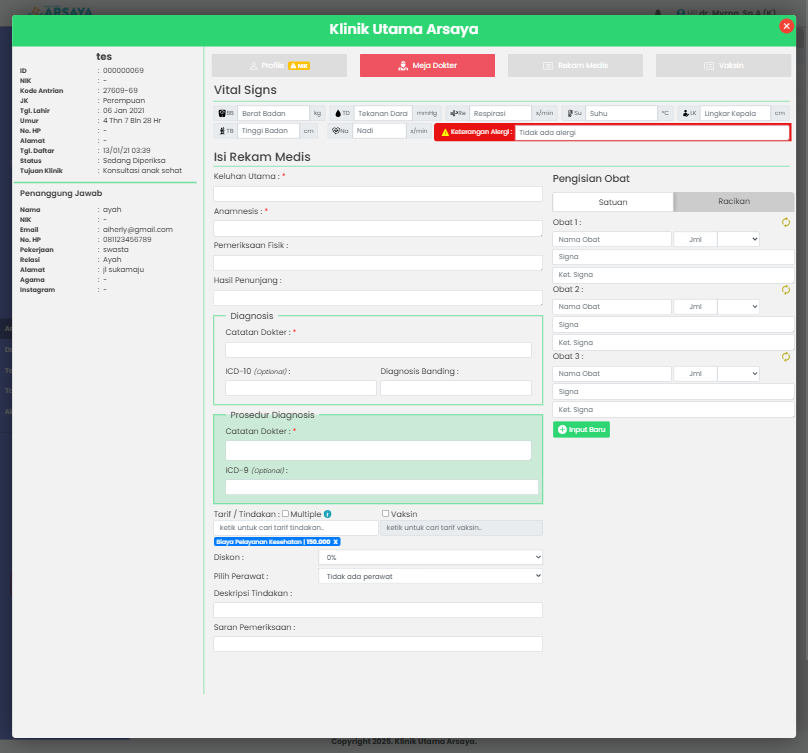Go to the Meja Dokter tab
This screenshot has width=808, height=753.
[x=427, y=65]
